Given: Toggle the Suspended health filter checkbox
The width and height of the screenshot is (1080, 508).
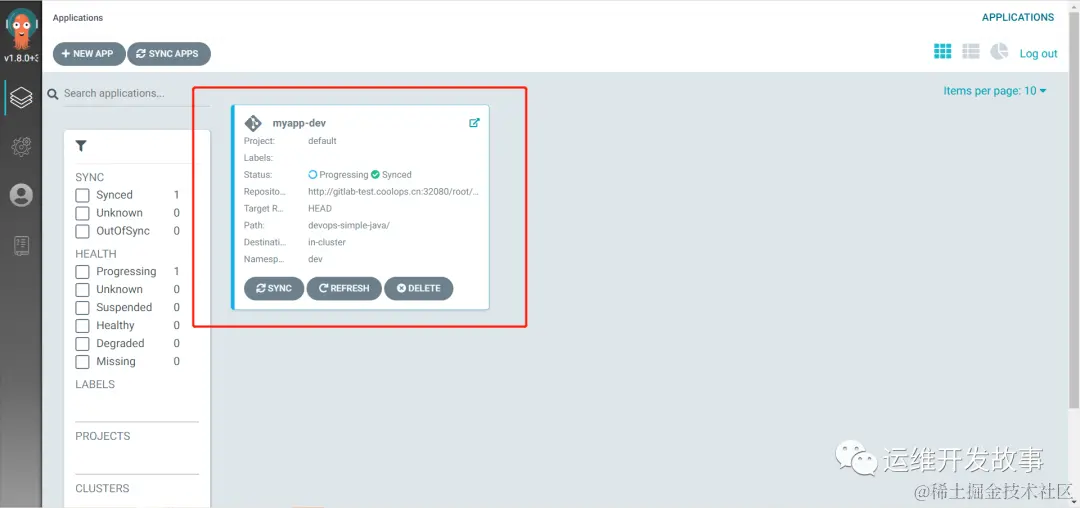Looking at the screenshot, I should (83, 308).
